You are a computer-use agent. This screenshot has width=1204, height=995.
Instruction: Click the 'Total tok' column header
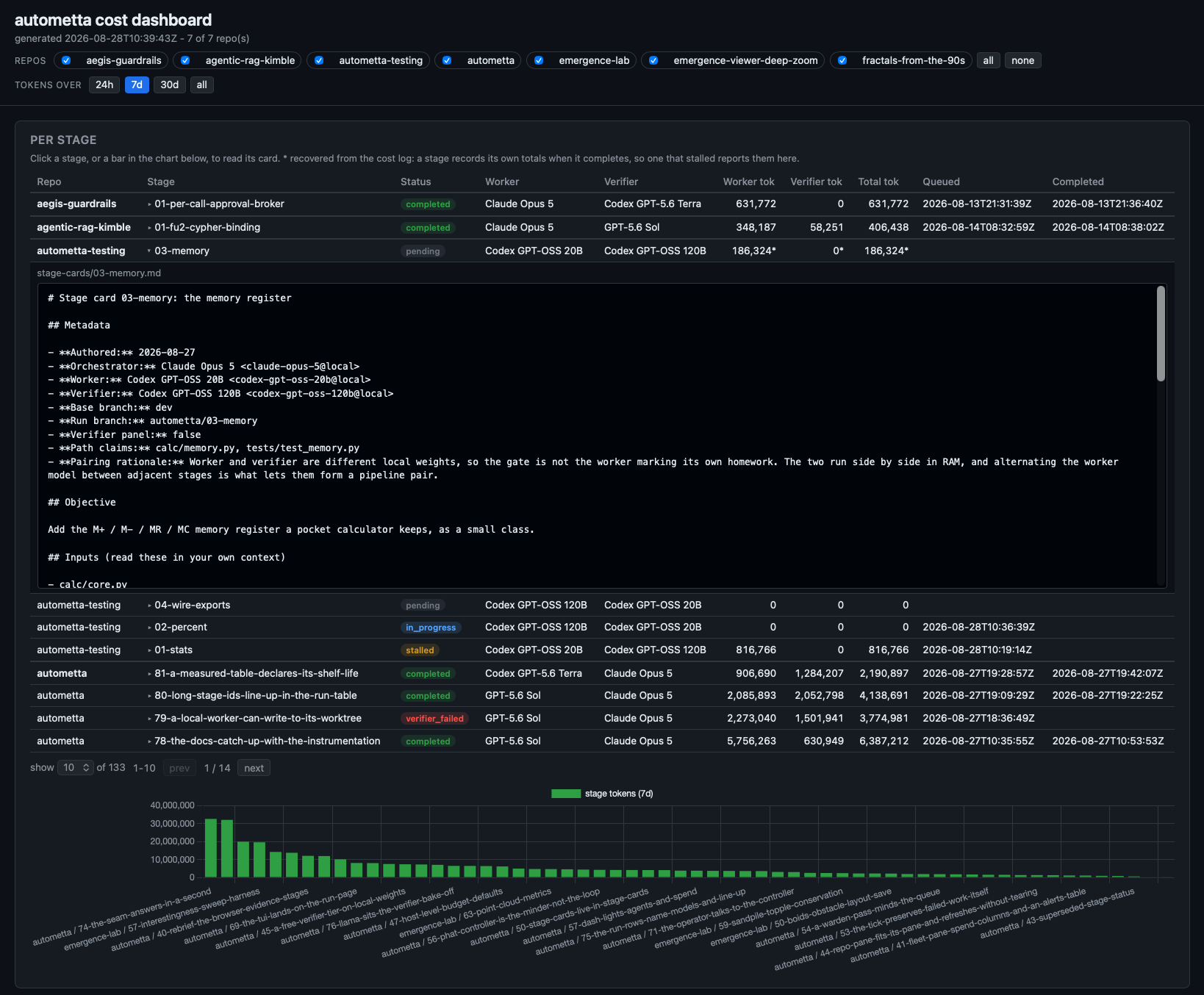click(x=878, y=182)
